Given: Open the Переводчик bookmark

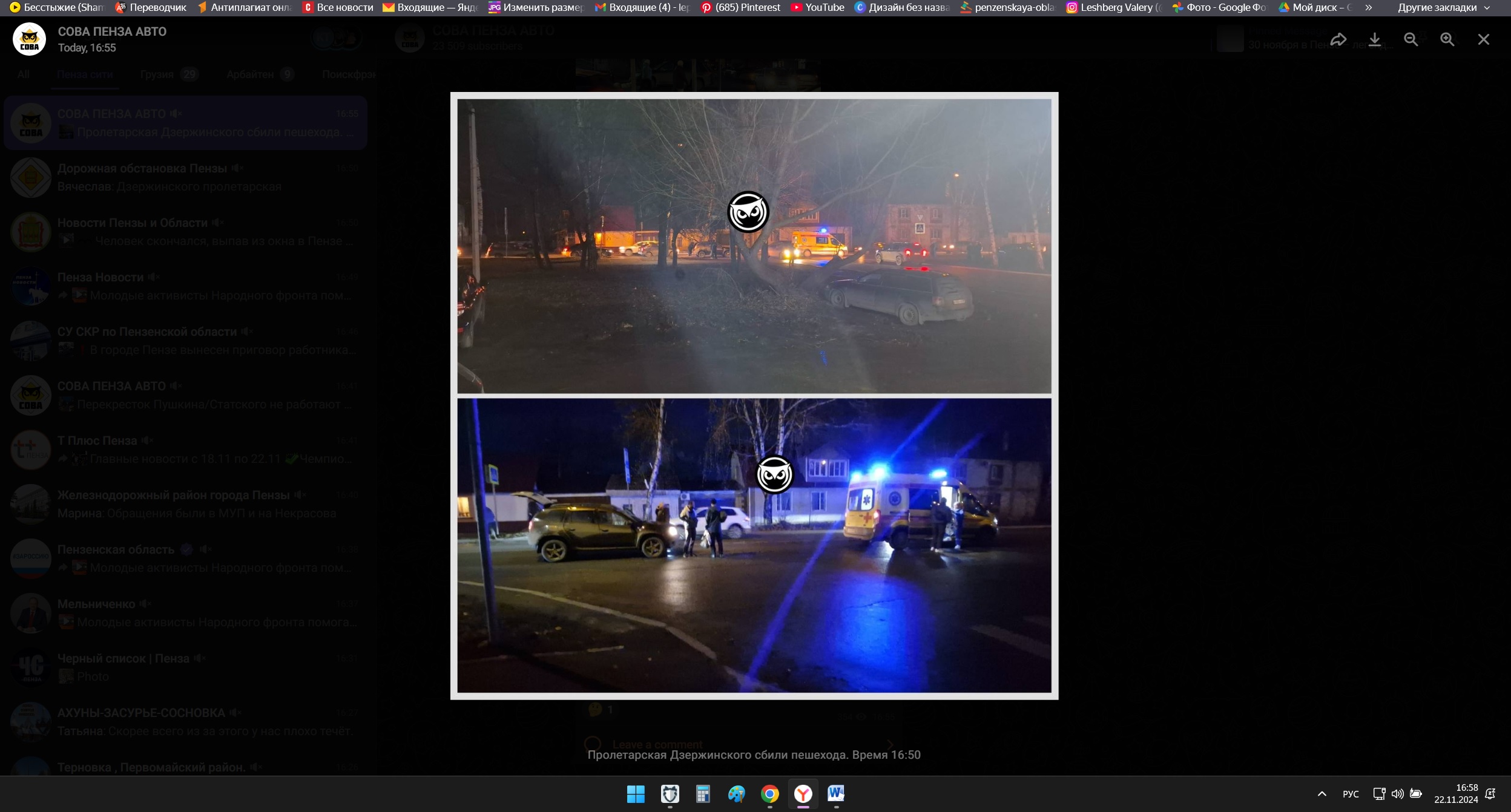Looking at the screenshot, I should [151, 7].
